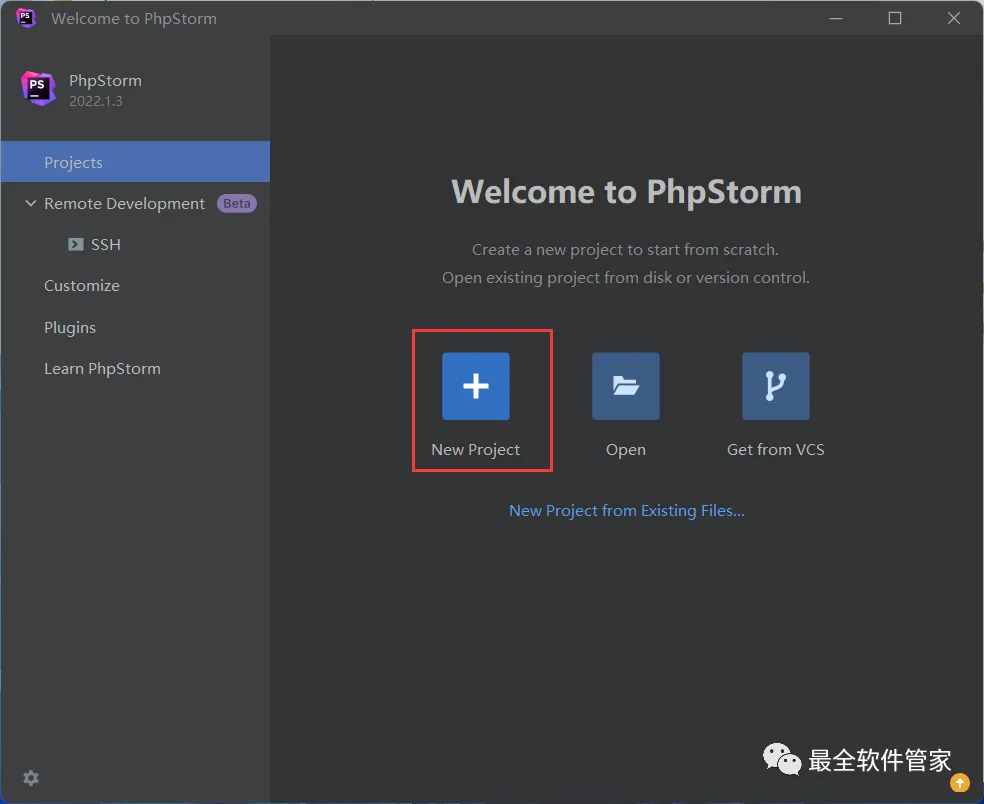The image size is (984, 804).
Task: Click the SSH terminal icon
Action: (x=76, y=244)
